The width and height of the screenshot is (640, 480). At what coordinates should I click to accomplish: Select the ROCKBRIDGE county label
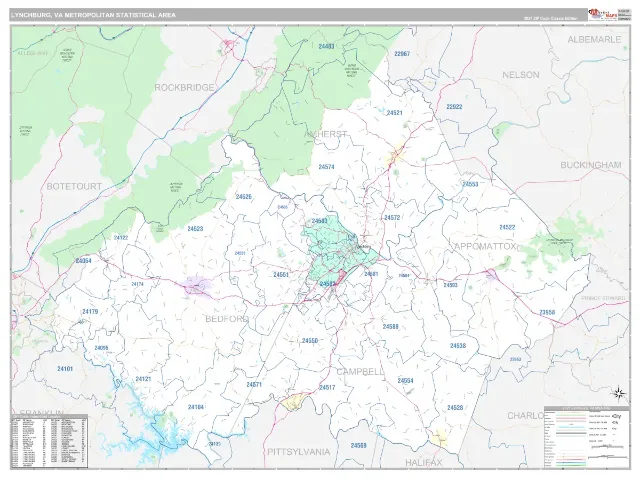point(184,87)
